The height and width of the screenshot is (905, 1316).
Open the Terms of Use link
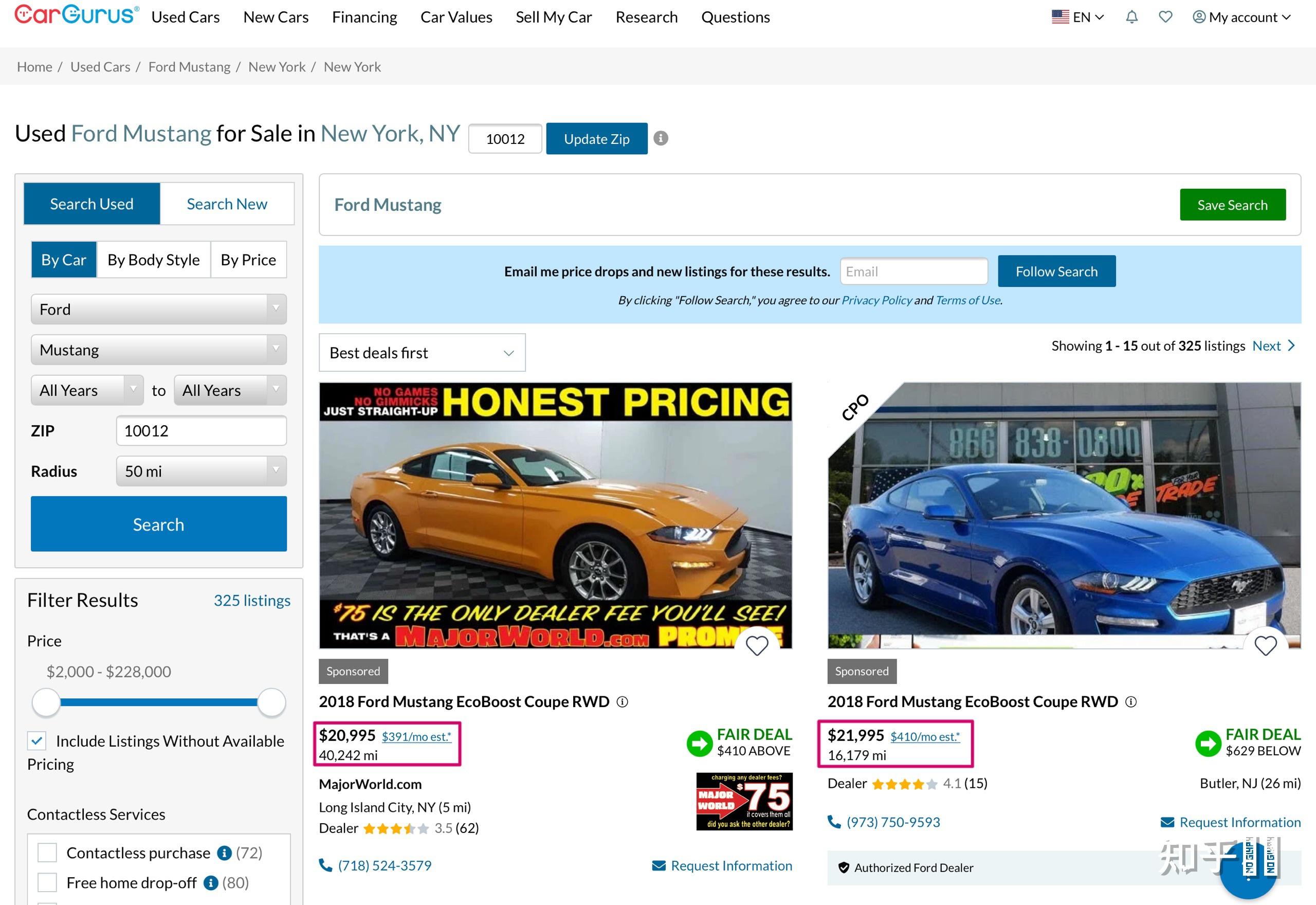pyautogui.click(x=968, y=300)
